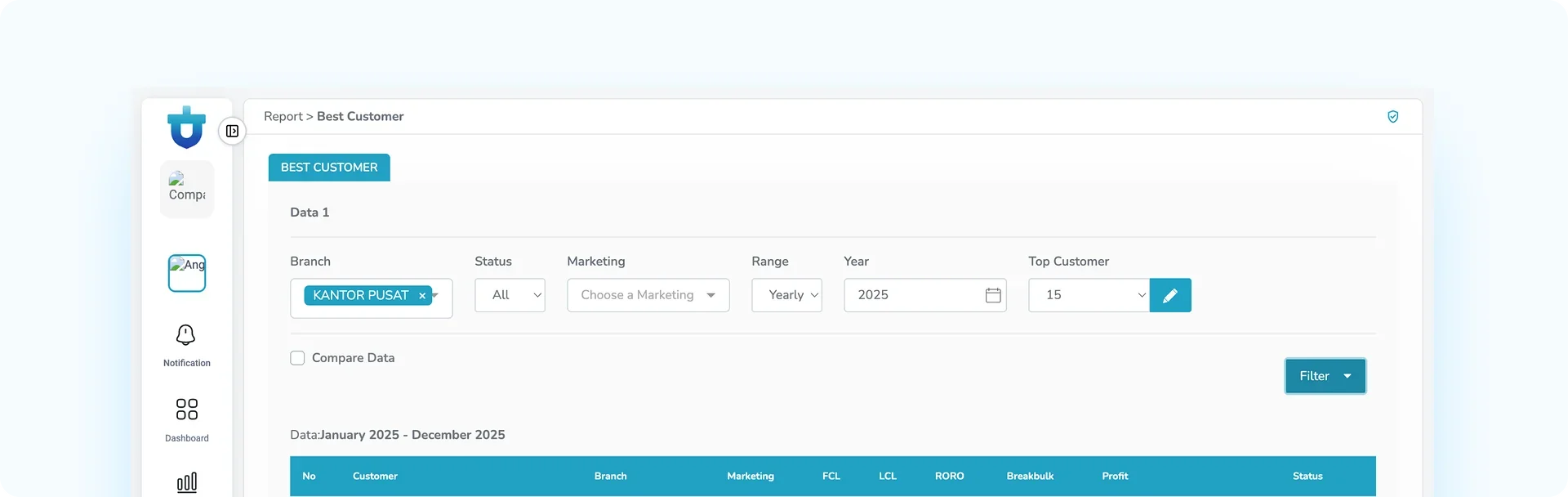Screen dimensions: 1568x497
Task: Click the shield check icon in header
Action: tap(1393, 117)
